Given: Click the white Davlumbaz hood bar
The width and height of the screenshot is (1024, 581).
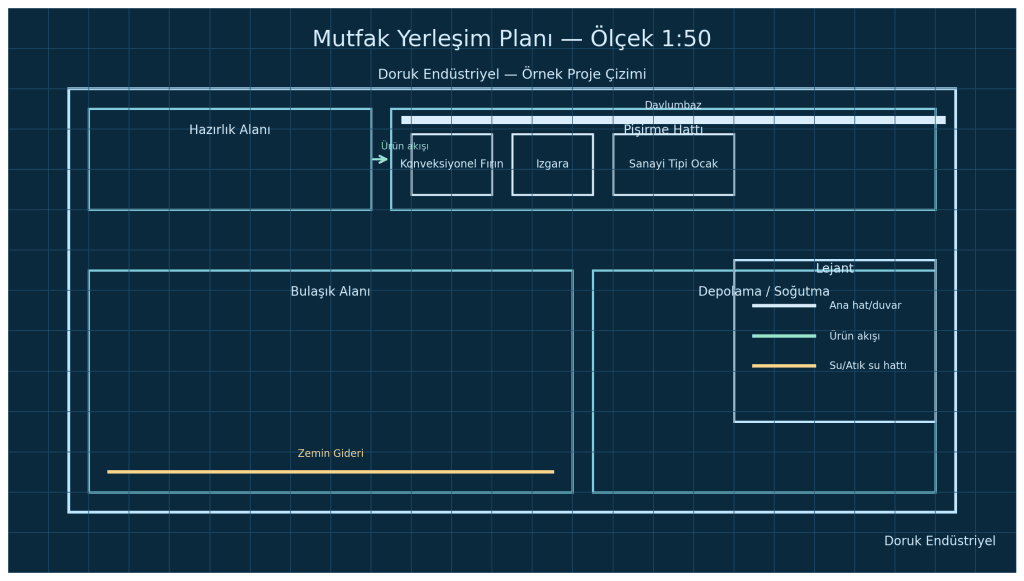Looking at the screenshot, I should click(673, 120).
